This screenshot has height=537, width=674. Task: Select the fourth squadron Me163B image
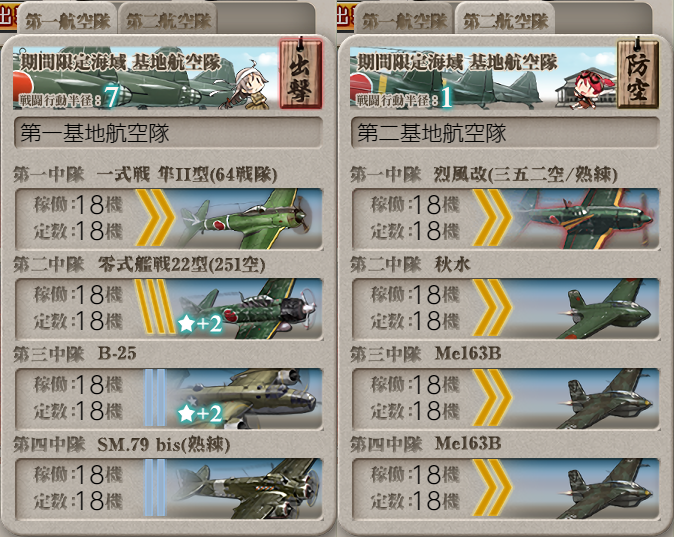pos(606,489)
